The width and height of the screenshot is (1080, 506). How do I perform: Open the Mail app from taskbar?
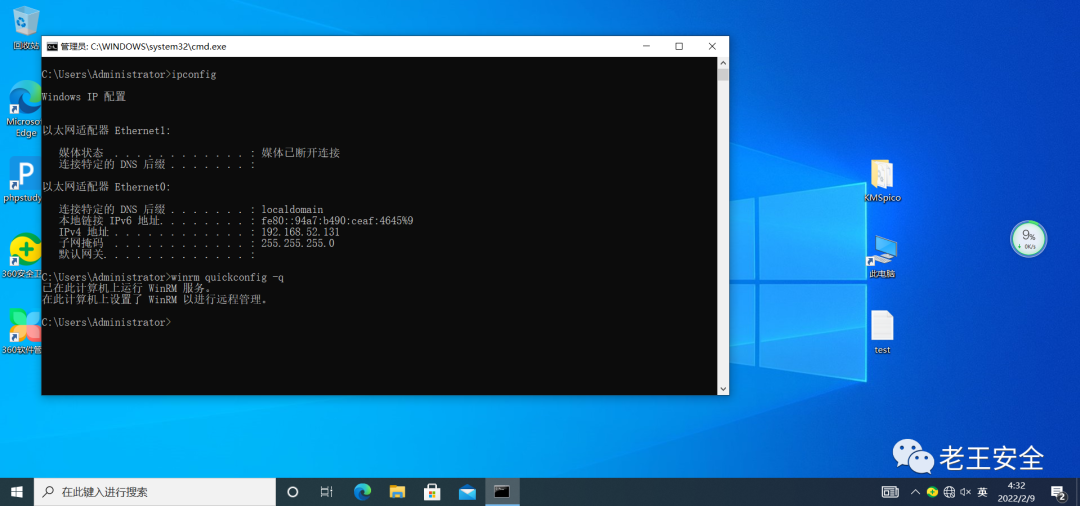click(467, 492)
